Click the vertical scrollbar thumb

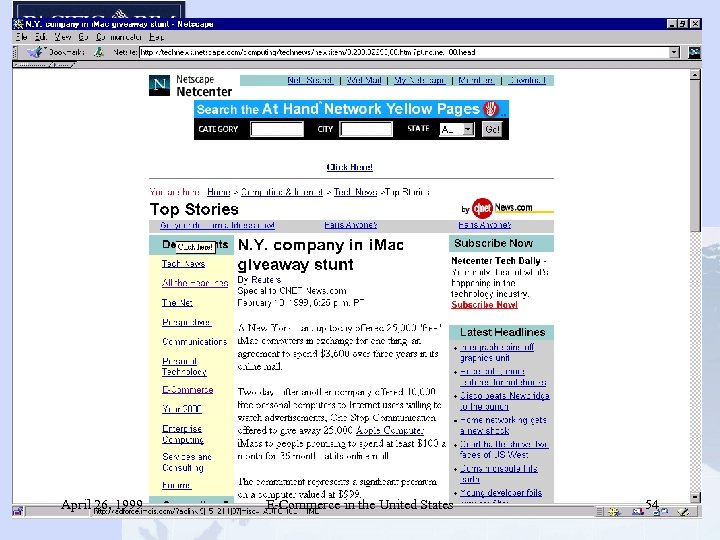695,156
